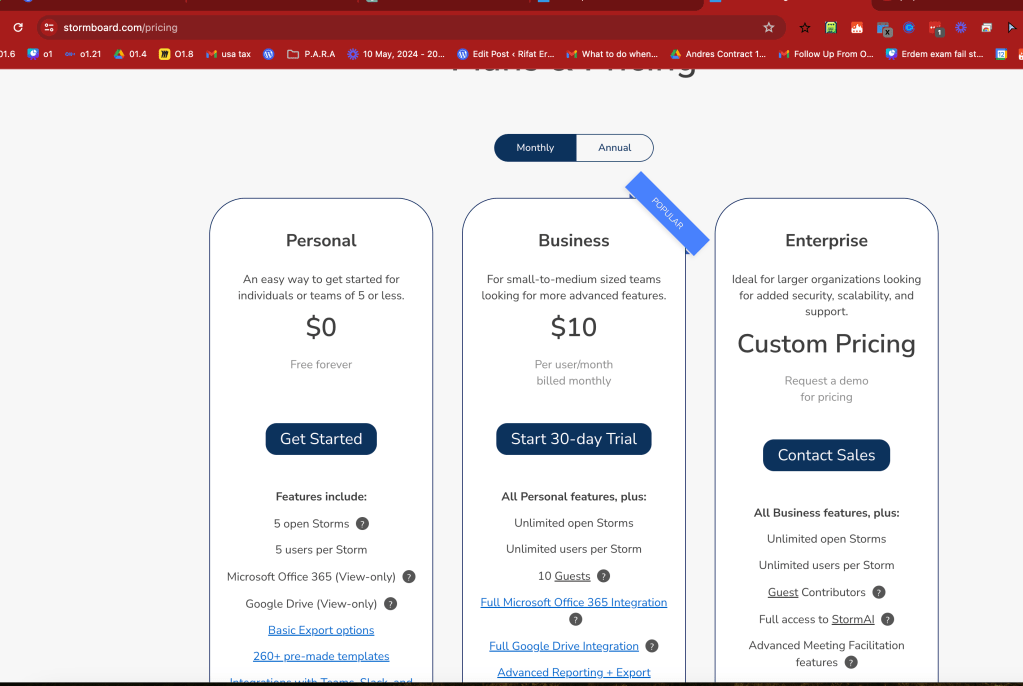Open the 01.4 Google Drive bookmark

point(130,54)
